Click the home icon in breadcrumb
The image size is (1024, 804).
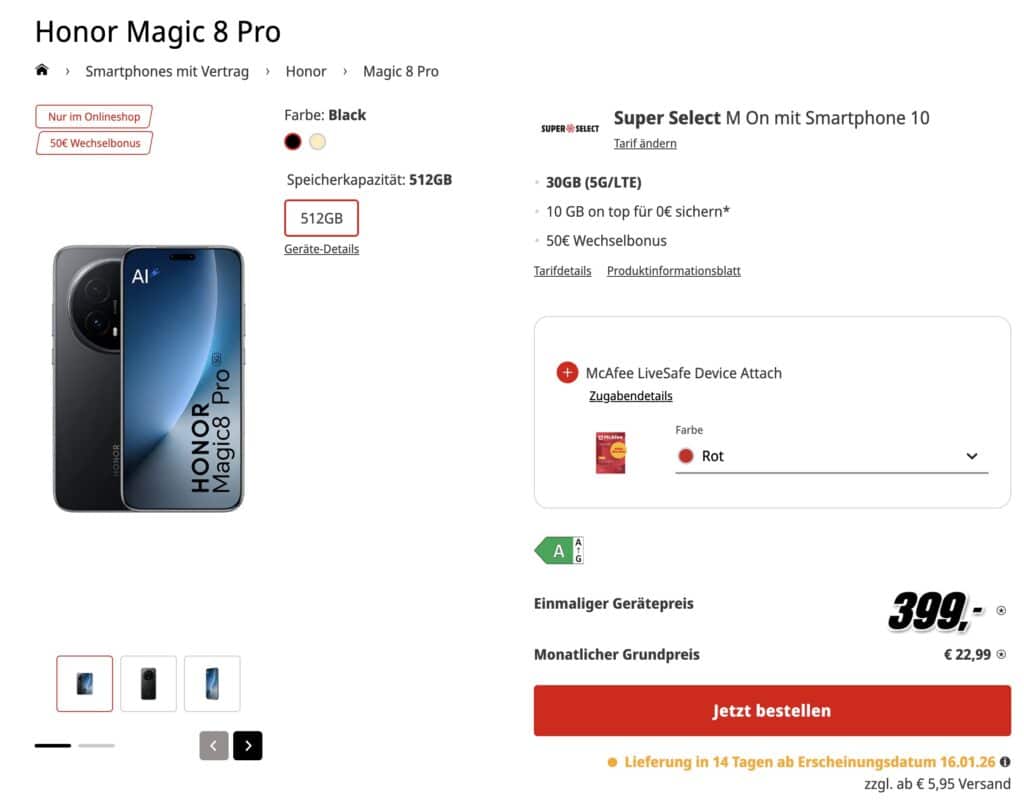[x=42, y=70]
